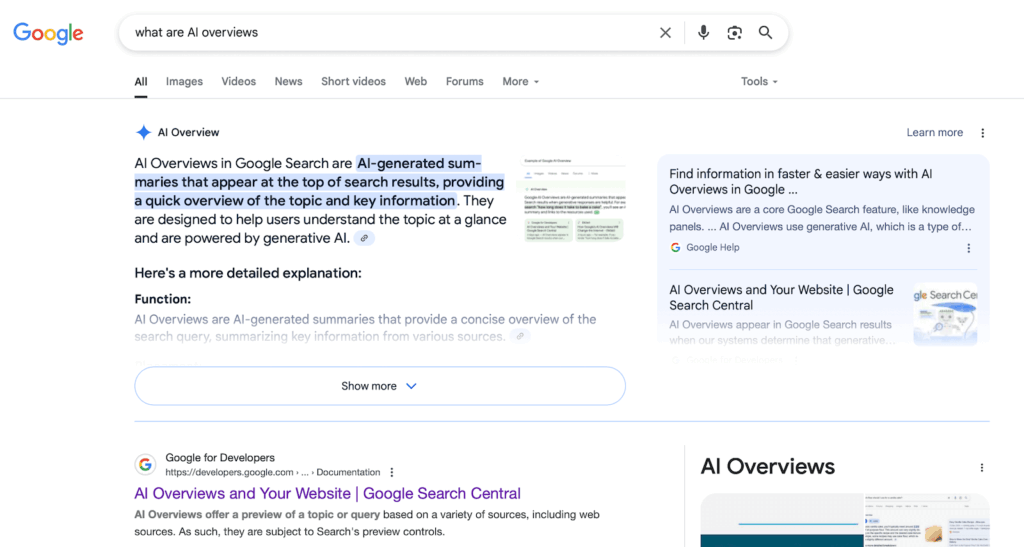Click the highlighted AI-generated summaries text
The height and width of the screenshot is (547, 1024).
point(319,182)
